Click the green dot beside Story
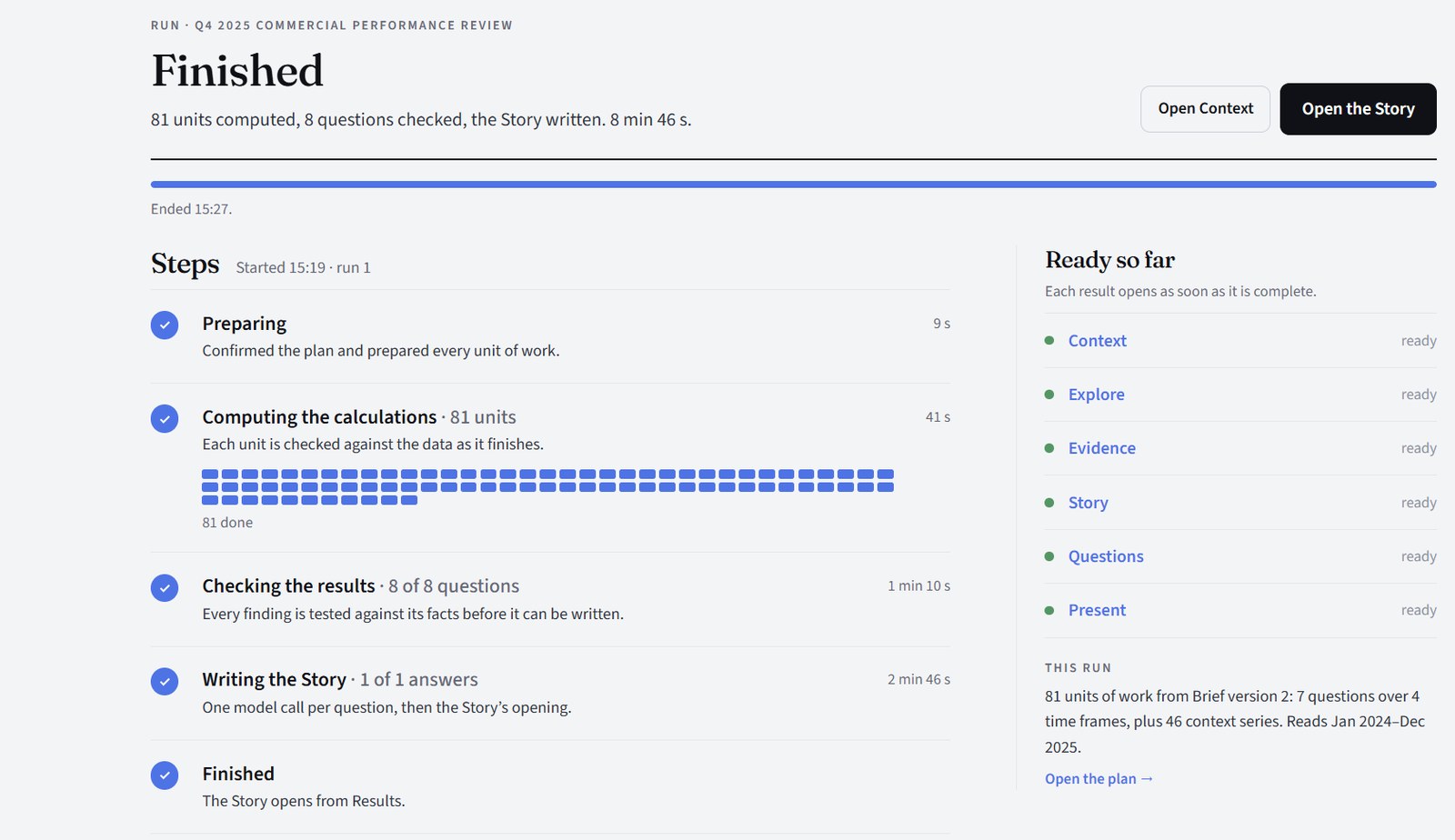Viewport: 1455px width, 840px height. (1049, 503)
